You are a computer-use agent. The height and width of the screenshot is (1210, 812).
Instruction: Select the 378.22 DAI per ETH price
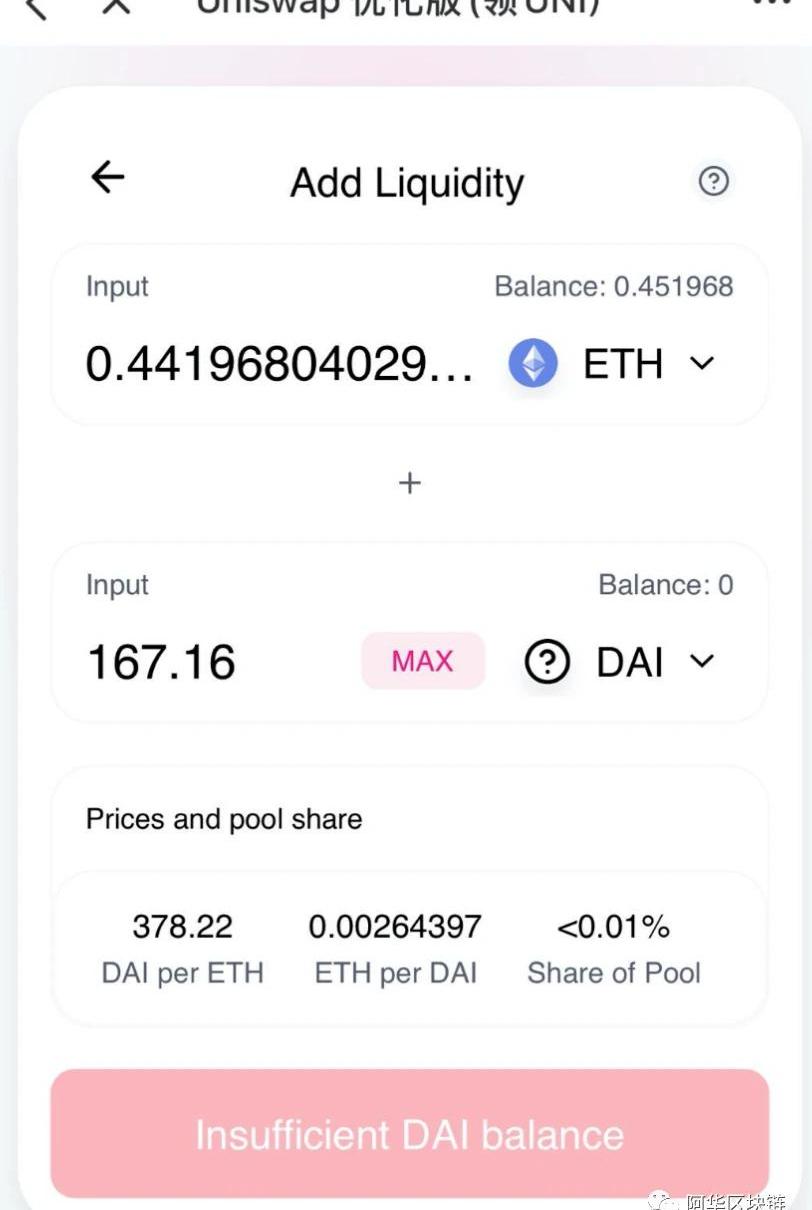click(182, 927)
